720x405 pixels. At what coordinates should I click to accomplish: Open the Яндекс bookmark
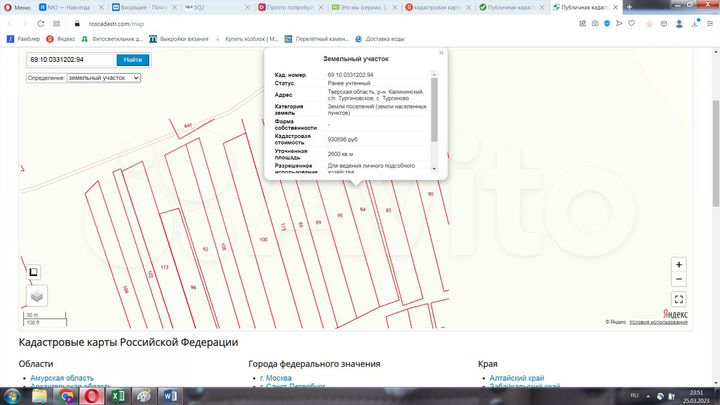point(61,39)
